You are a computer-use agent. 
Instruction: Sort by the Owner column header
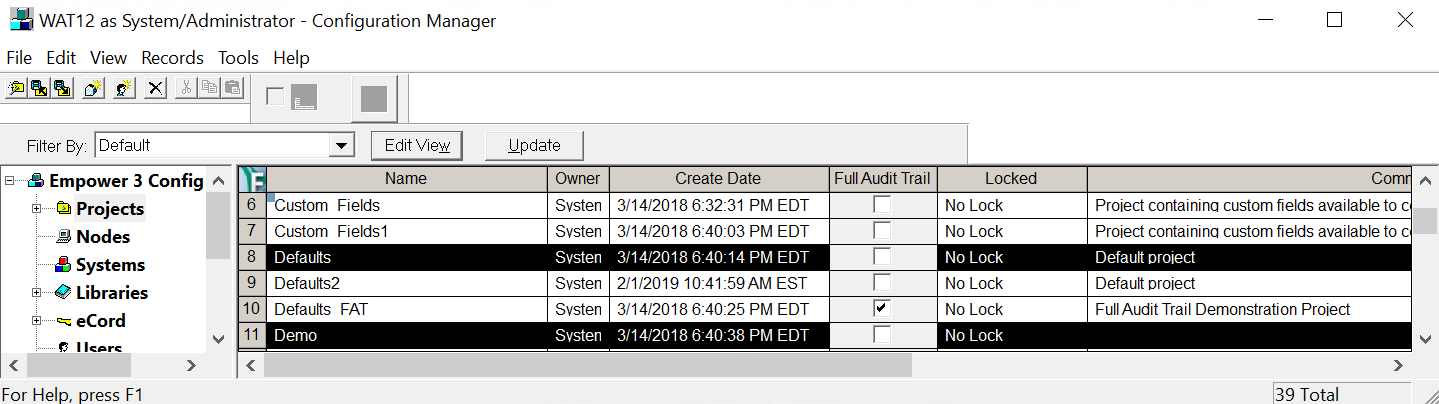[x=578, y=179]
